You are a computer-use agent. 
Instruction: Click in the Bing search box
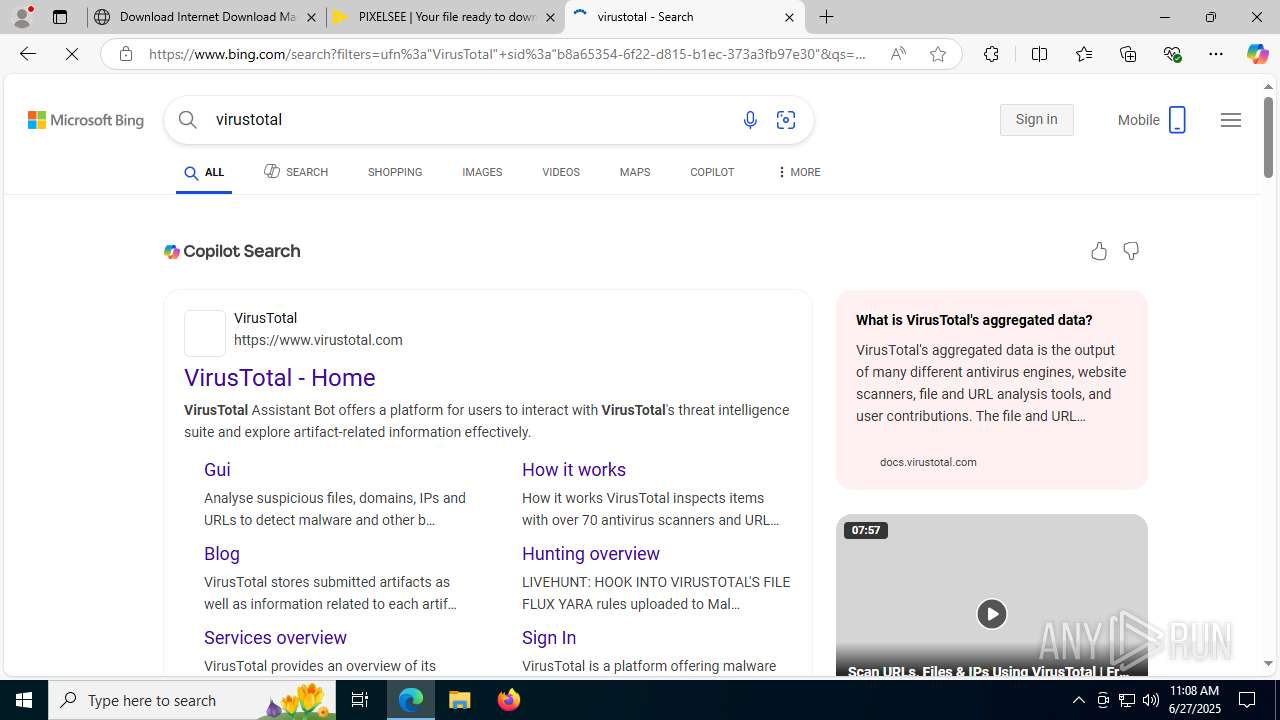(x=470, y=120)
